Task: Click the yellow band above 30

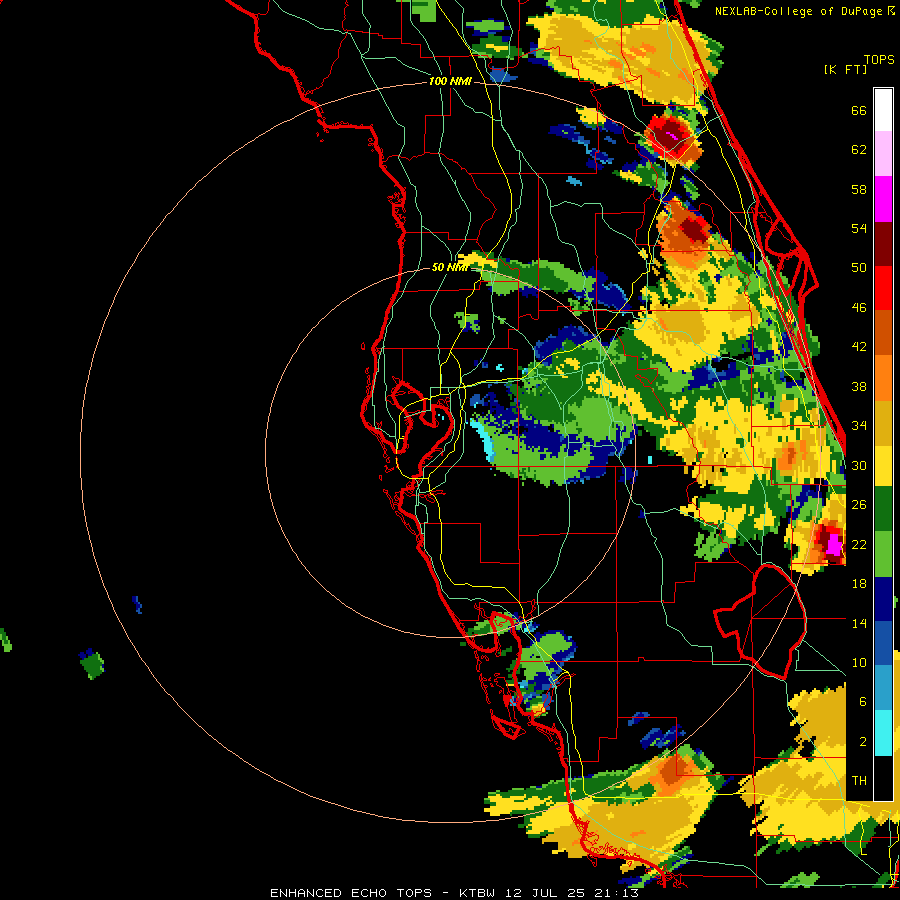Action: (883, 467)
